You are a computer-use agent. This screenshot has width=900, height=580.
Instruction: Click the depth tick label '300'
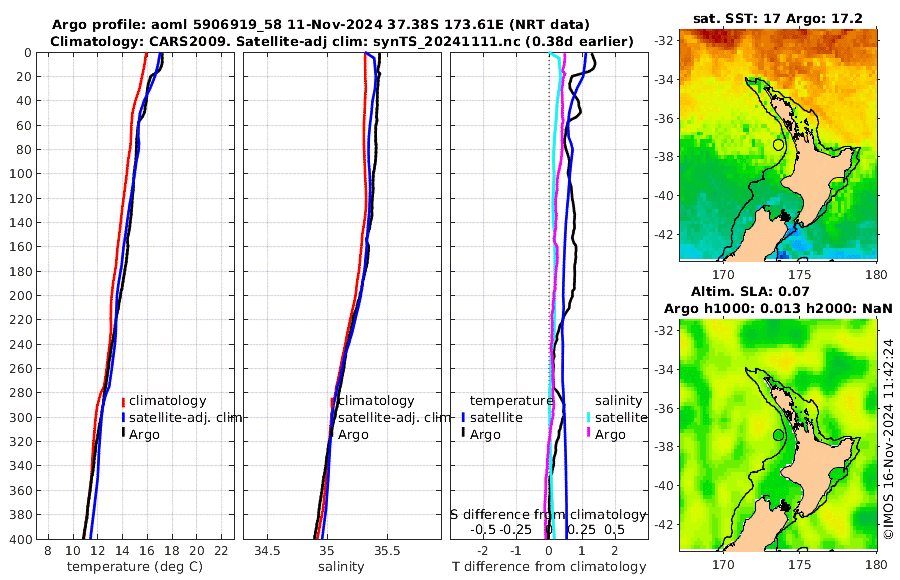point(20,417)
